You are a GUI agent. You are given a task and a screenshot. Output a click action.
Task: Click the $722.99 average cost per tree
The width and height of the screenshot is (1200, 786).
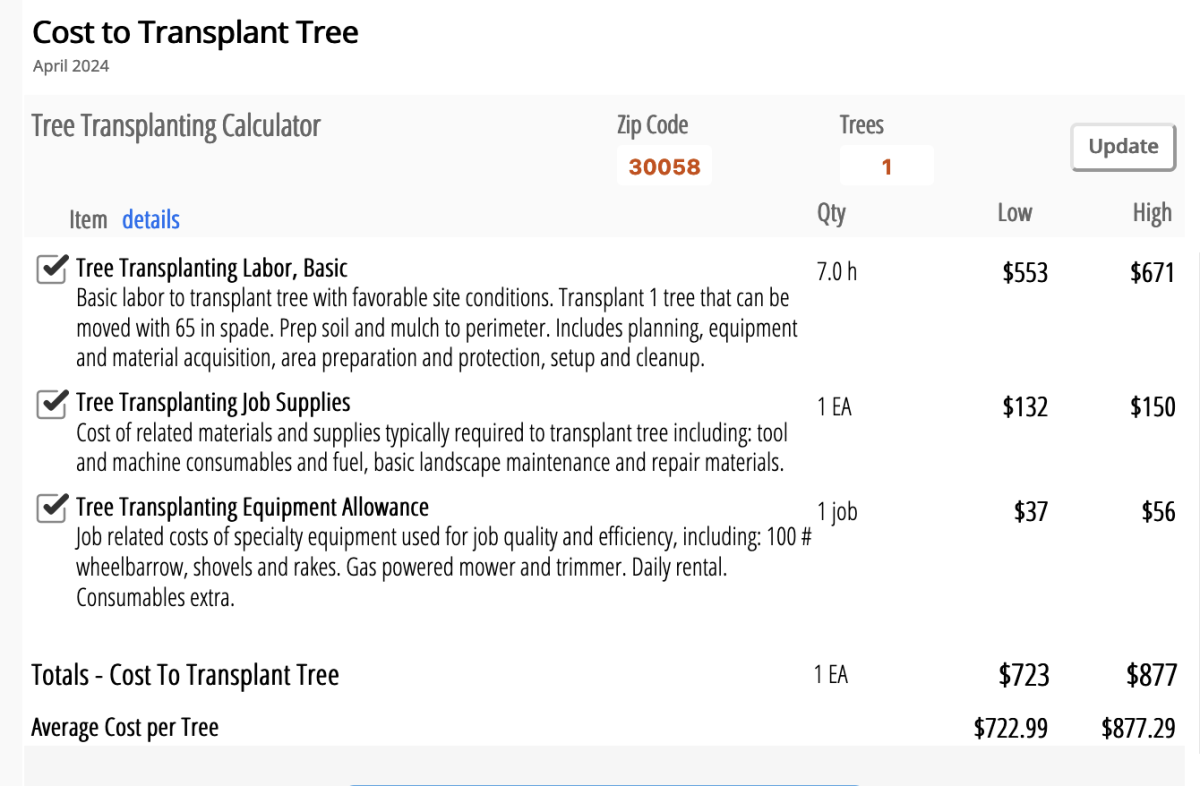[1011, 728]
